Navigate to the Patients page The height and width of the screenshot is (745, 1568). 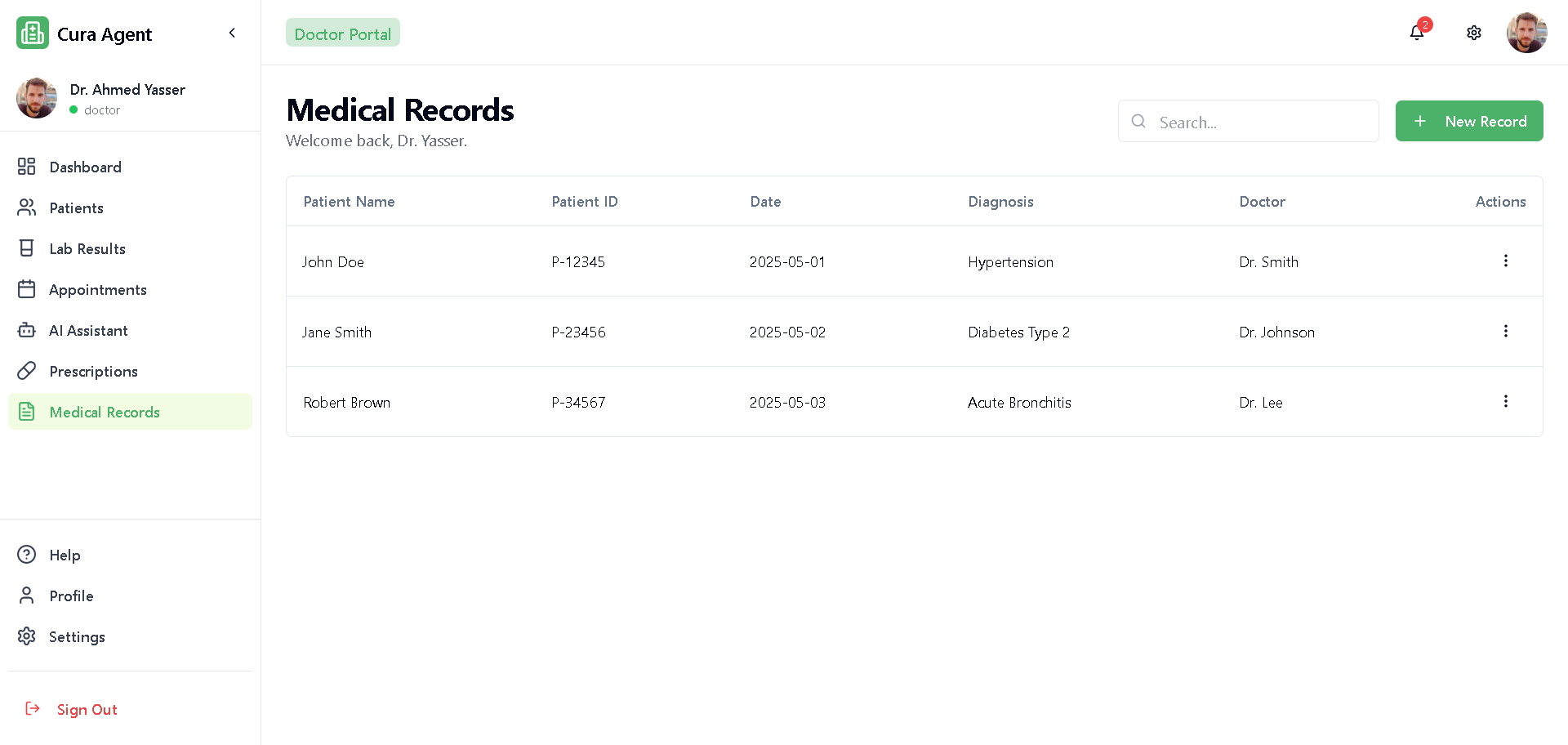point(76,207)
